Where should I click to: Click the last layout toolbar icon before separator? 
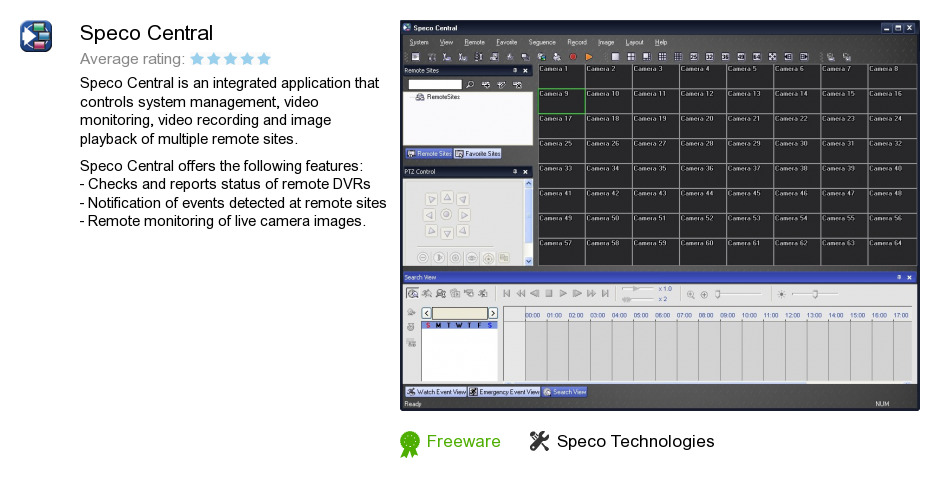point(804,57)
